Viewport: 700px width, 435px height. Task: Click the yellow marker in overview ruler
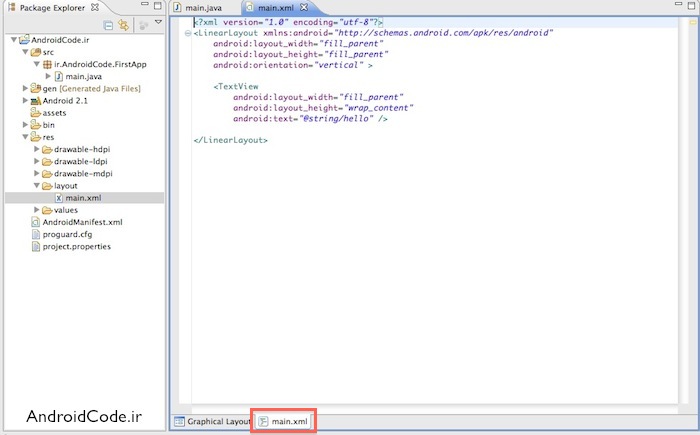691,23
